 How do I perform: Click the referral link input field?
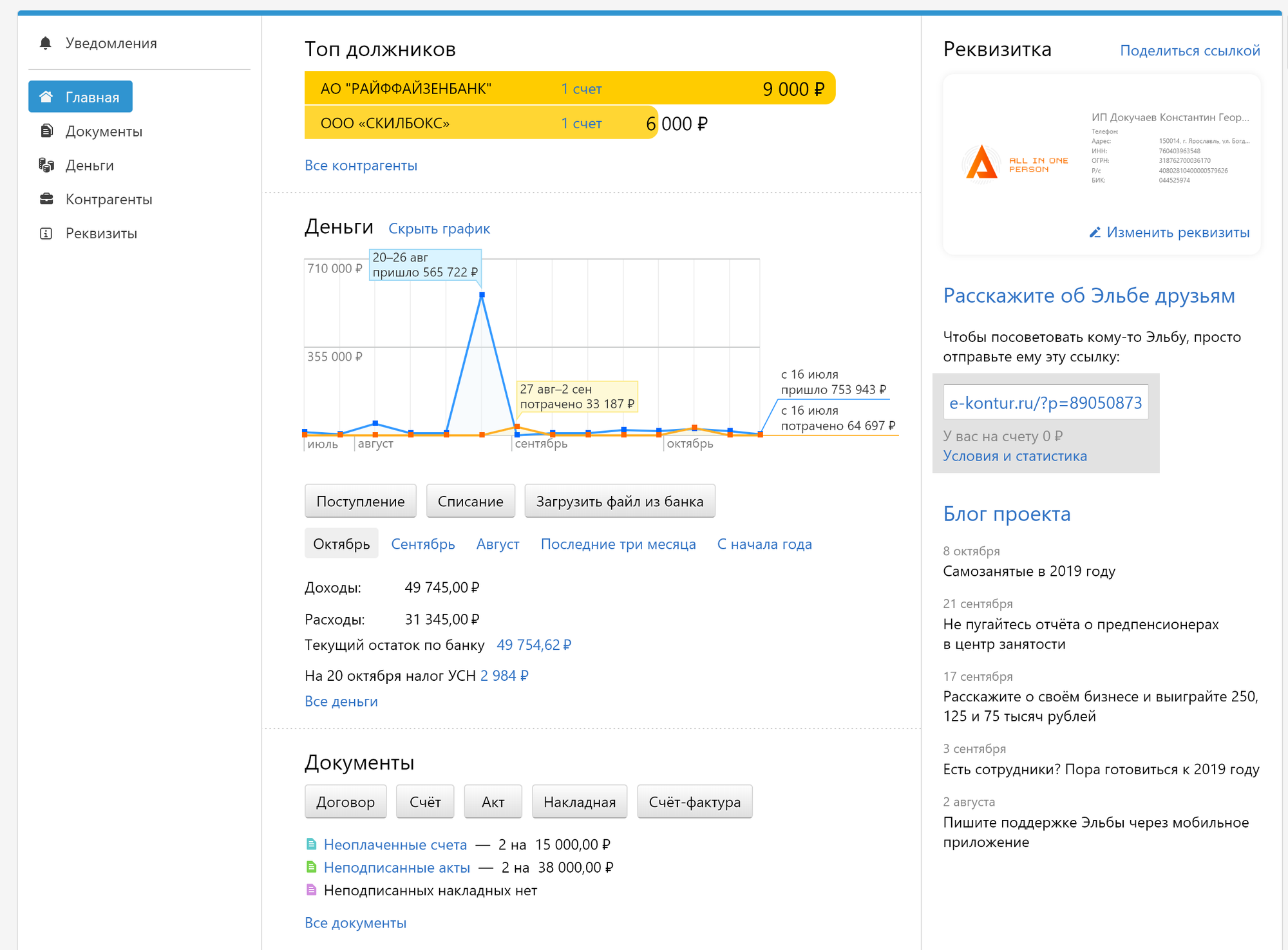1045,403
